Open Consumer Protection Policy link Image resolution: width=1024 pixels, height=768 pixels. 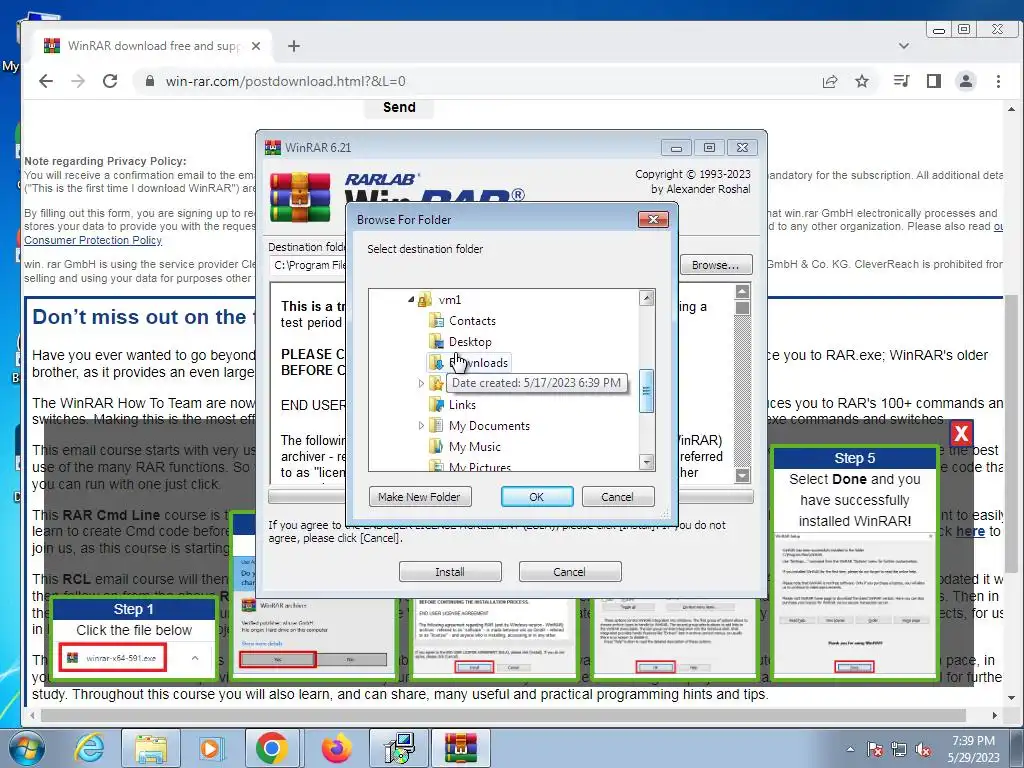pos(93,240)
